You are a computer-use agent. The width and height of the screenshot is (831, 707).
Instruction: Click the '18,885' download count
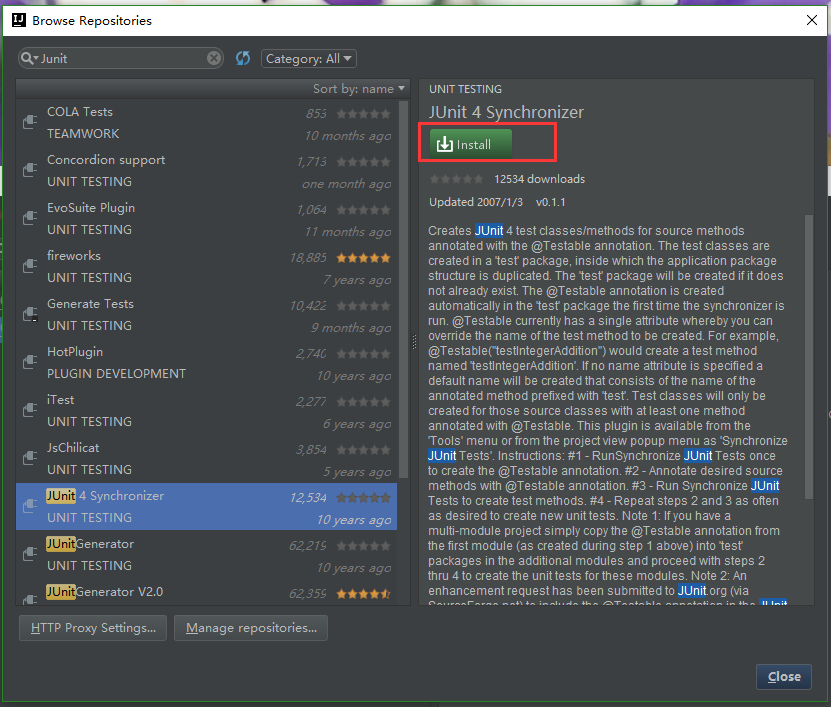click(x=308, y=258)
